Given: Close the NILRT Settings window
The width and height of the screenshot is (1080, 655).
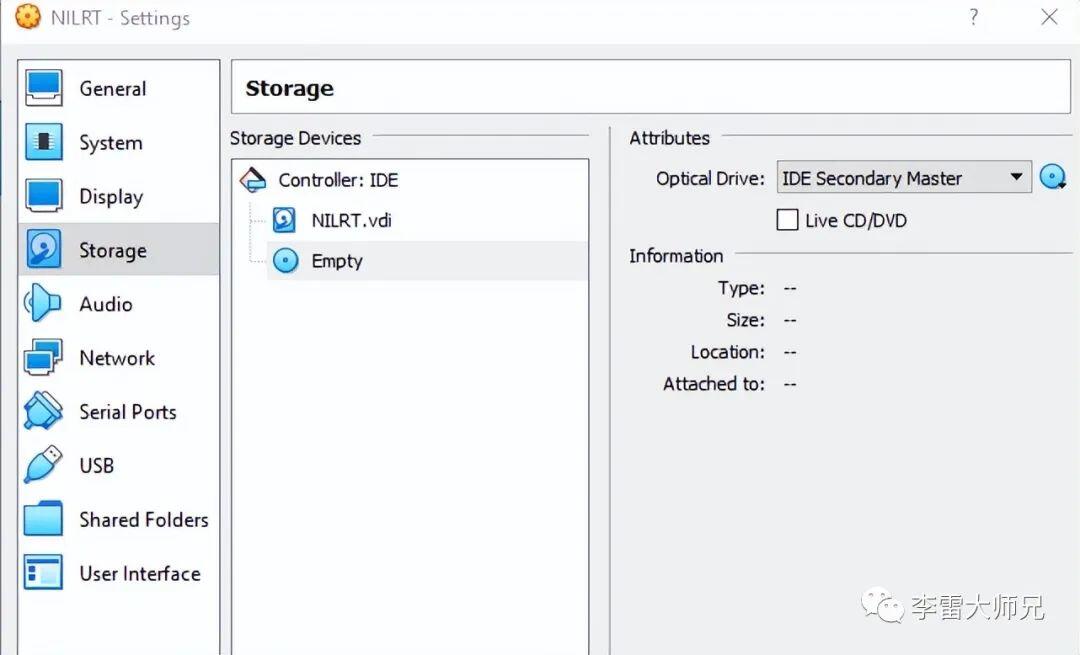Looking at the screenshot, I should [x=1049, y=17].
